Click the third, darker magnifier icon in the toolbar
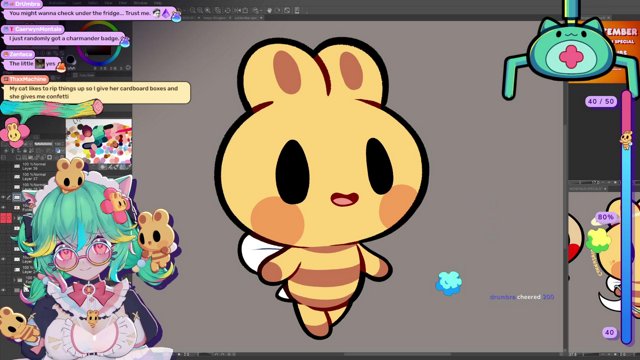The image size is (640, 360). point(207,10)
